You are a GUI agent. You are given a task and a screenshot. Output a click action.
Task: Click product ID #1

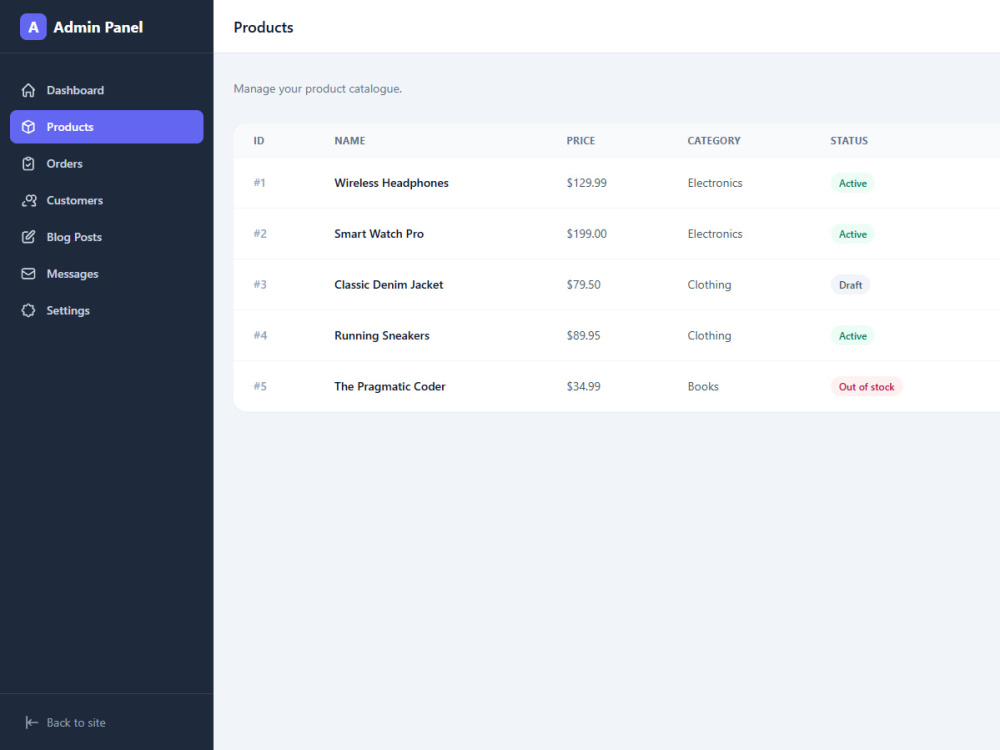pos(260,183)
